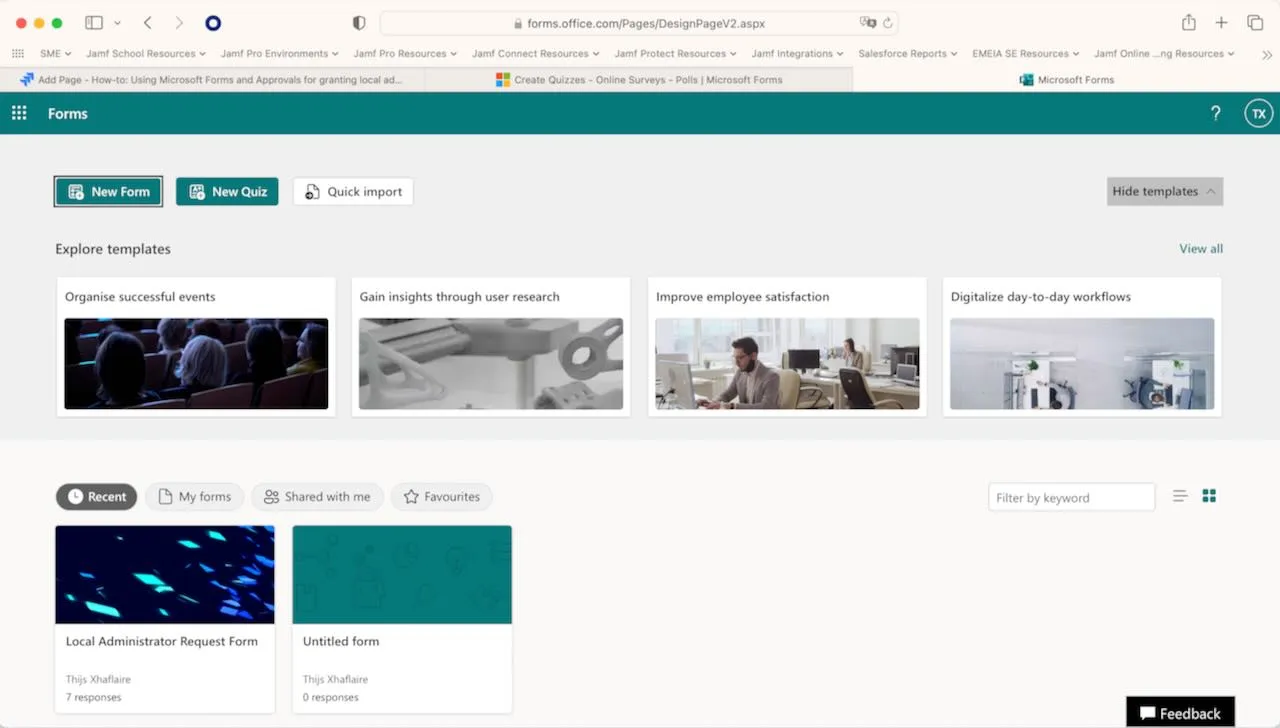Expand the Salesforce Reports bookmarks menu

click(x=907, y=53)
